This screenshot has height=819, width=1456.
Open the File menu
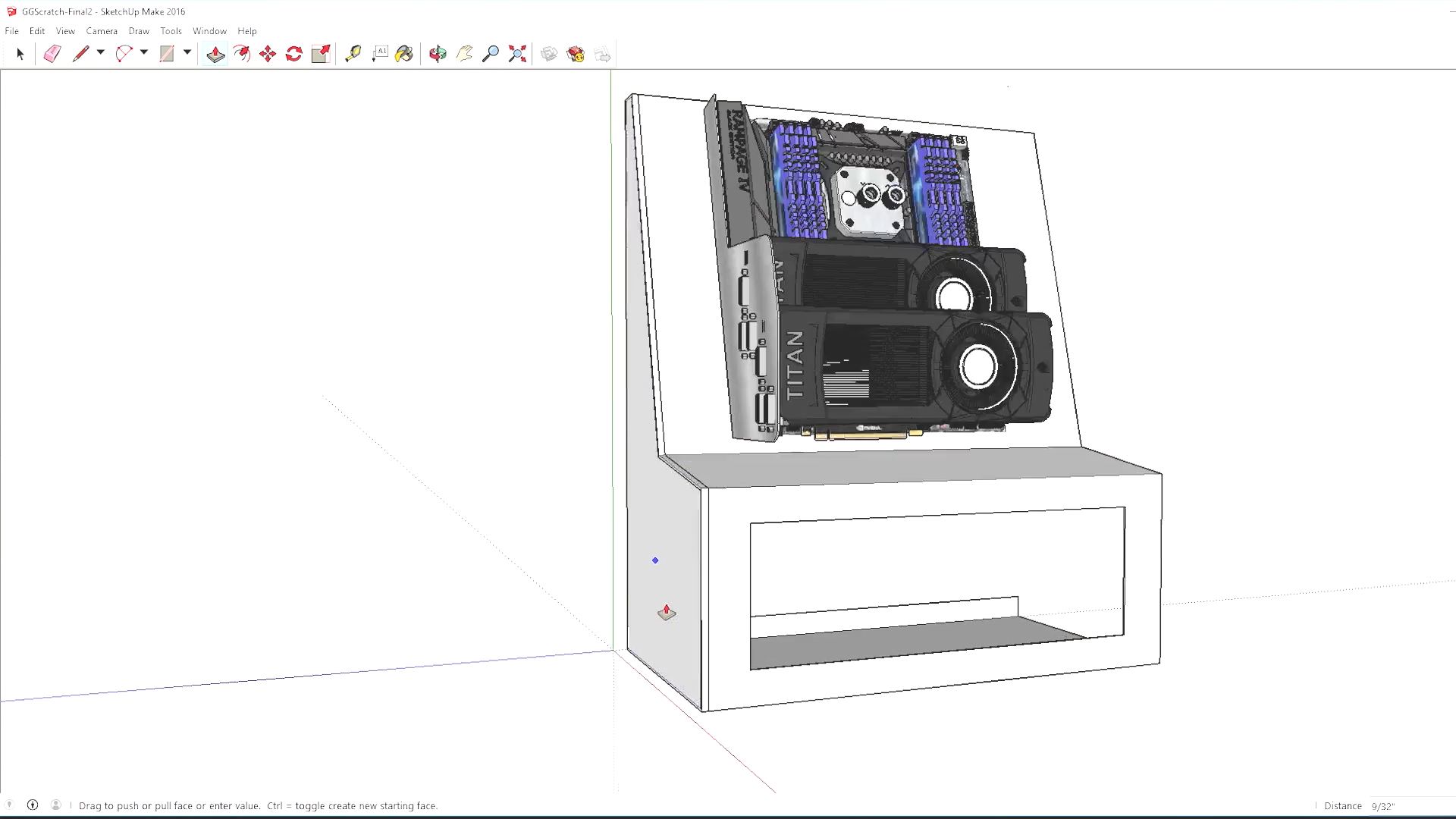click(x=11, y=31)
